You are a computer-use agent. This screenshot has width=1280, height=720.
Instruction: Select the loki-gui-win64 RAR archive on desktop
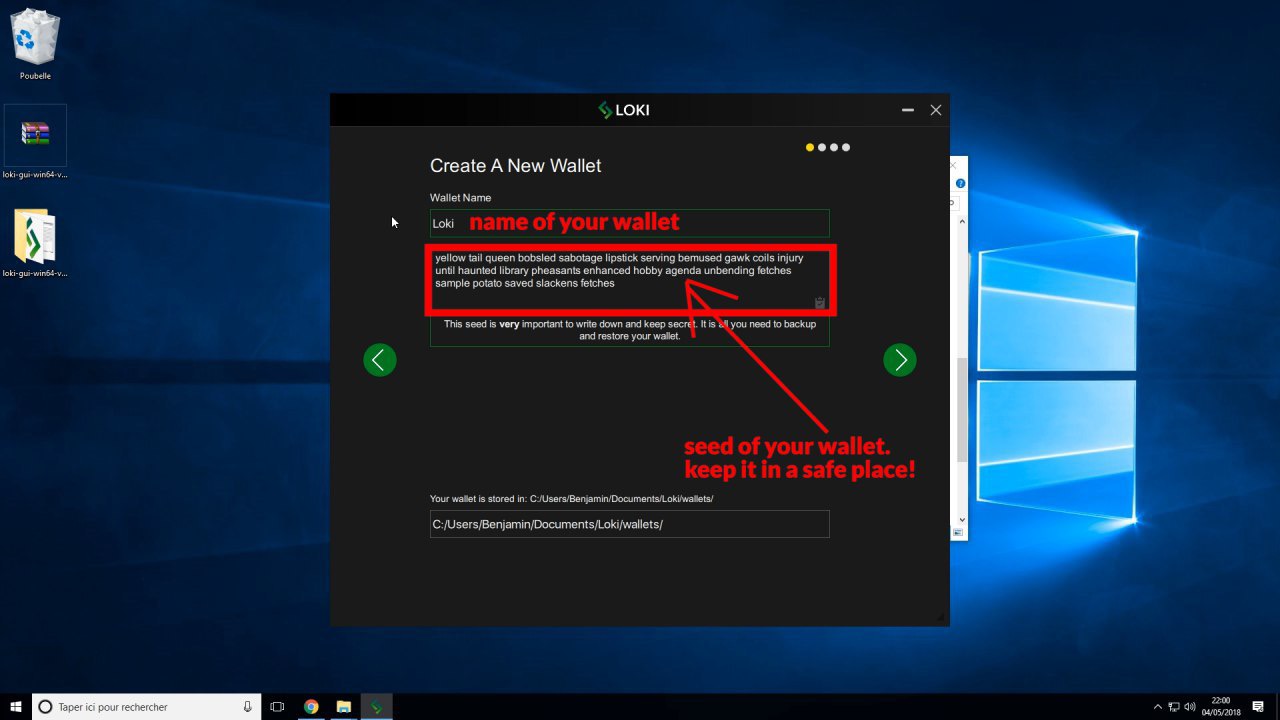coord(35,142)
